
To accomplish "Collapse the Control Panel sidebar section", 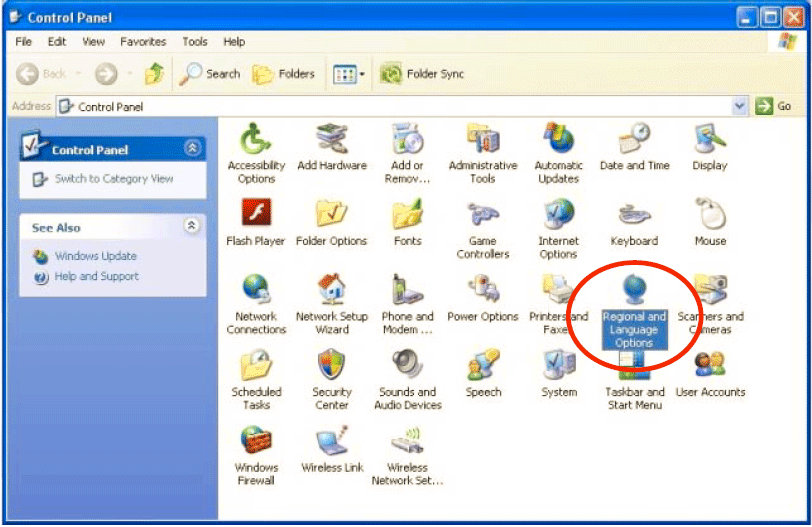I will [x=192, y=149].
